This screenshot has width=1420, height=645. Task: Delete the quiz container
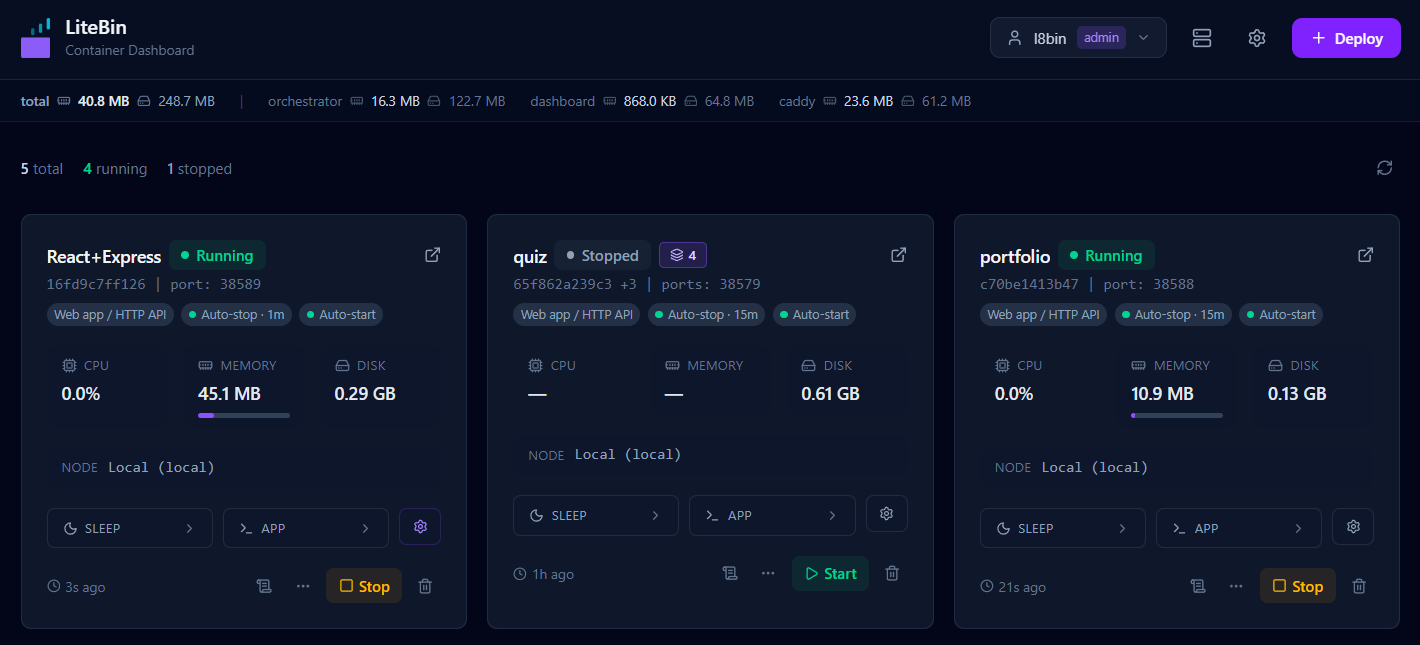892,573
